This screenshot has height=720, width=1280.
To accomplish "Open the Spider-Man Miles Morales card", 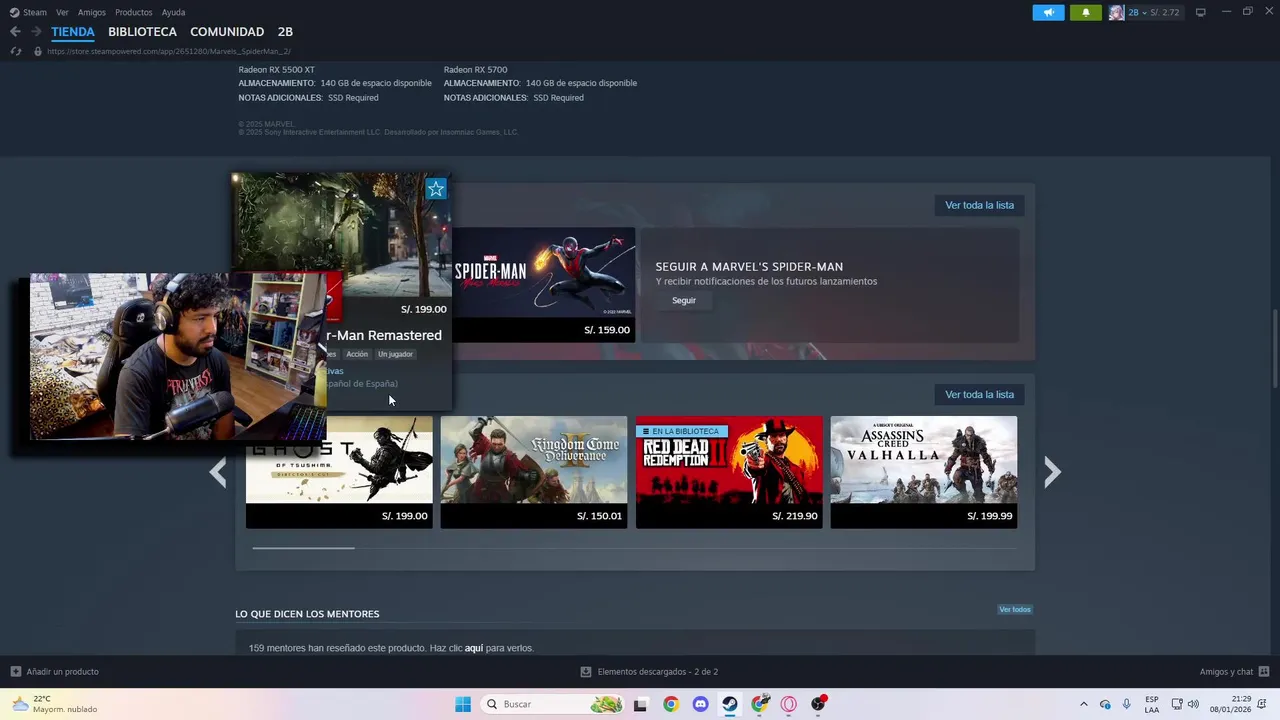I will 543,284.
